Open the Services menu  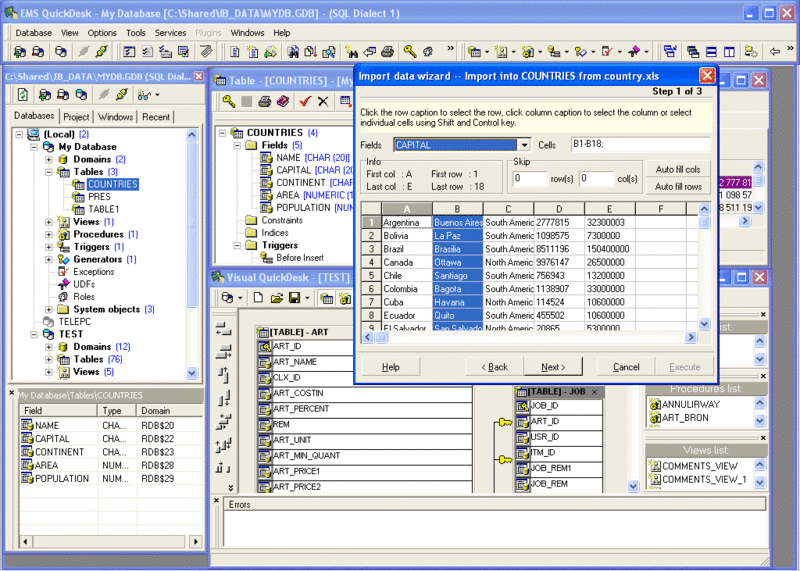(x=170, y=33)
